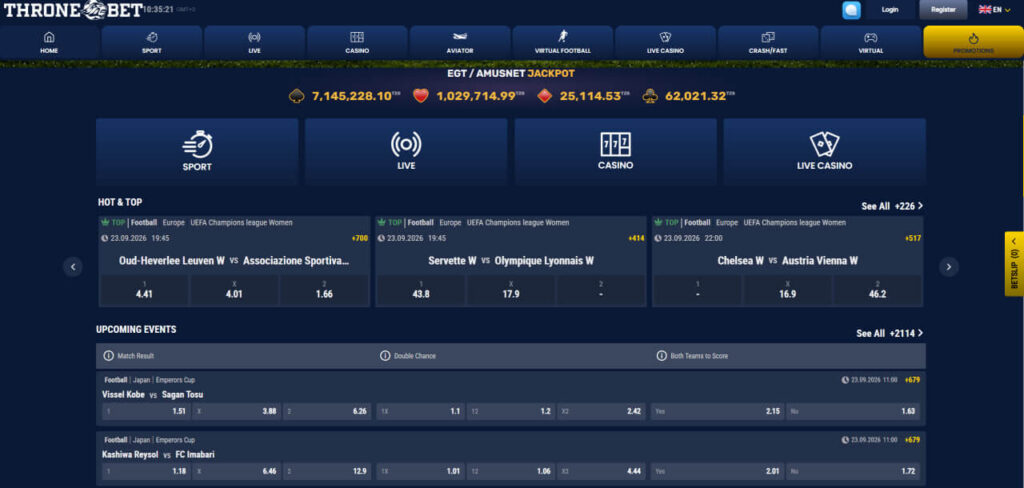The width and height of the screenshot is (1024, 488).
Task: Click the Login link
Action: [889, 10]
